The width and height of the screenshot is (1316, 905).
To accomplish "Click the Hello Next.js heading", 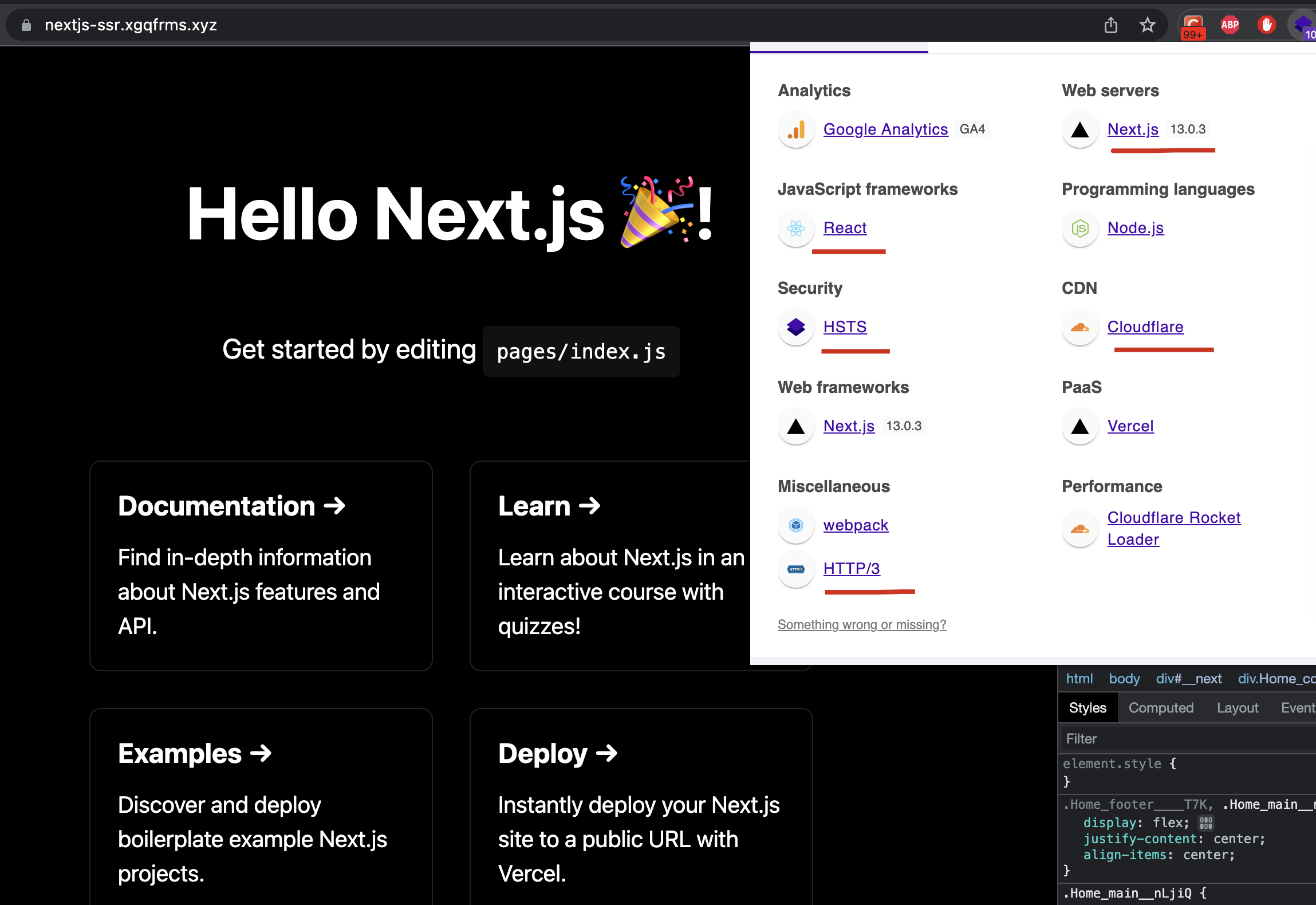I will [x=451, y=215].
